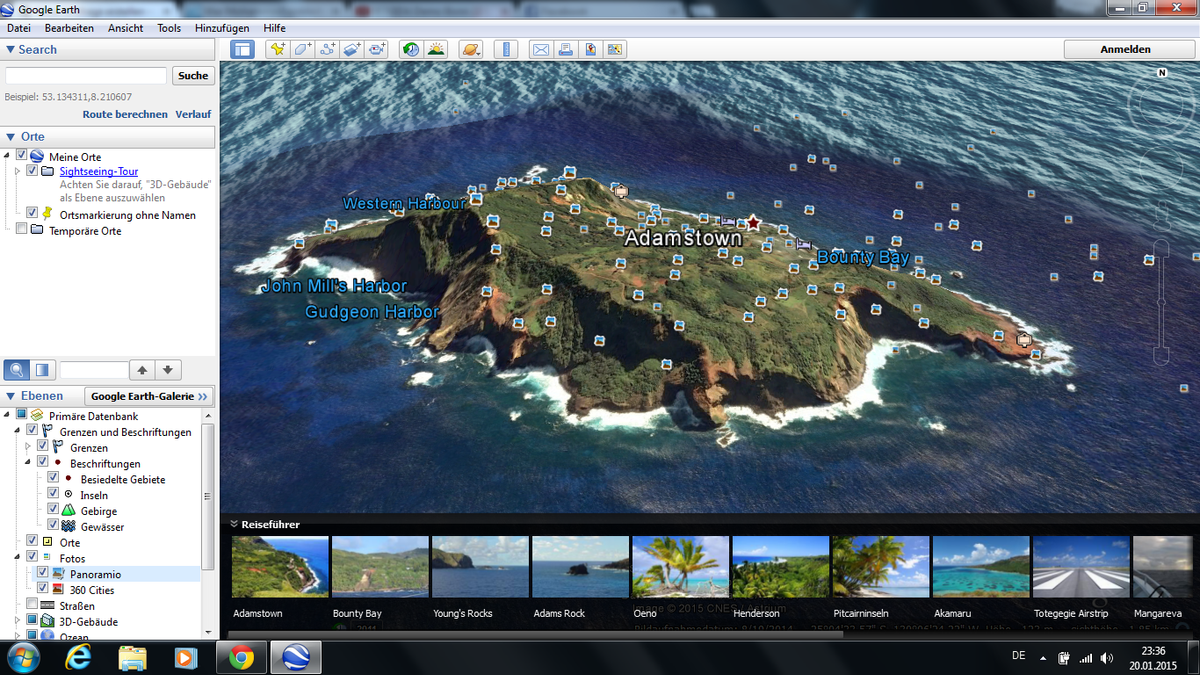This screenshot has width=1200, height=675.
Task: Uncheck the Grenzen layer checkbox
Action: [x=43, y=447]
